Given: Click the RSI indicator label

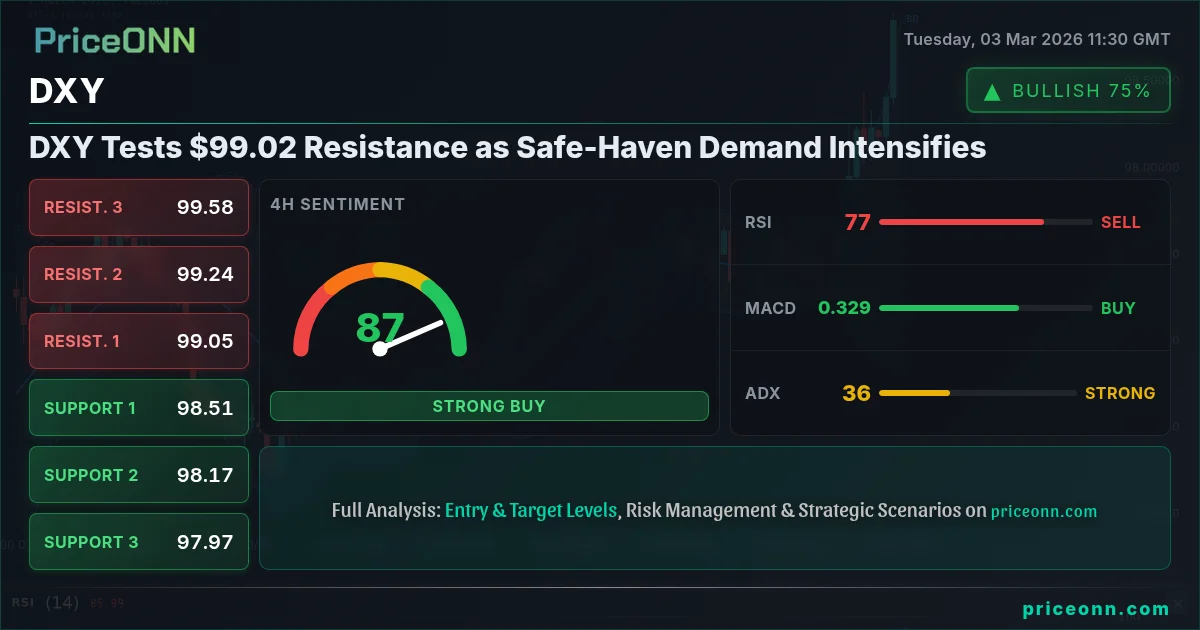Looking at the screenshot, I should click(758, 222).
